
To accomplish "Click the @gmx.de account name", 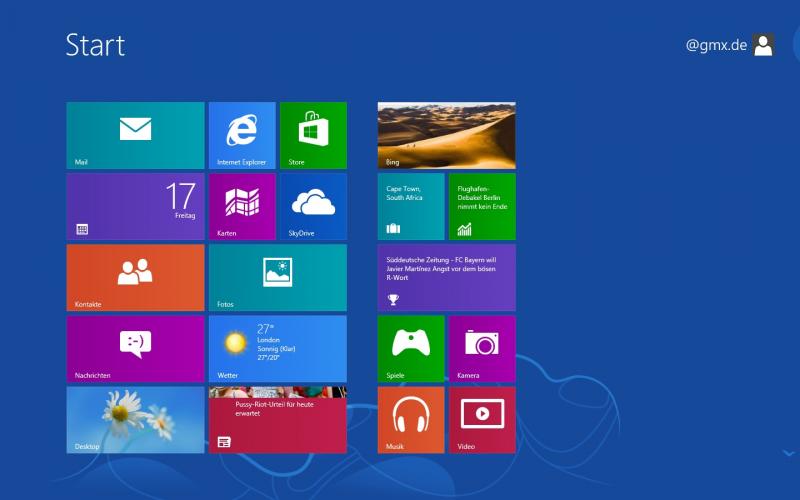I will point(716,45).
